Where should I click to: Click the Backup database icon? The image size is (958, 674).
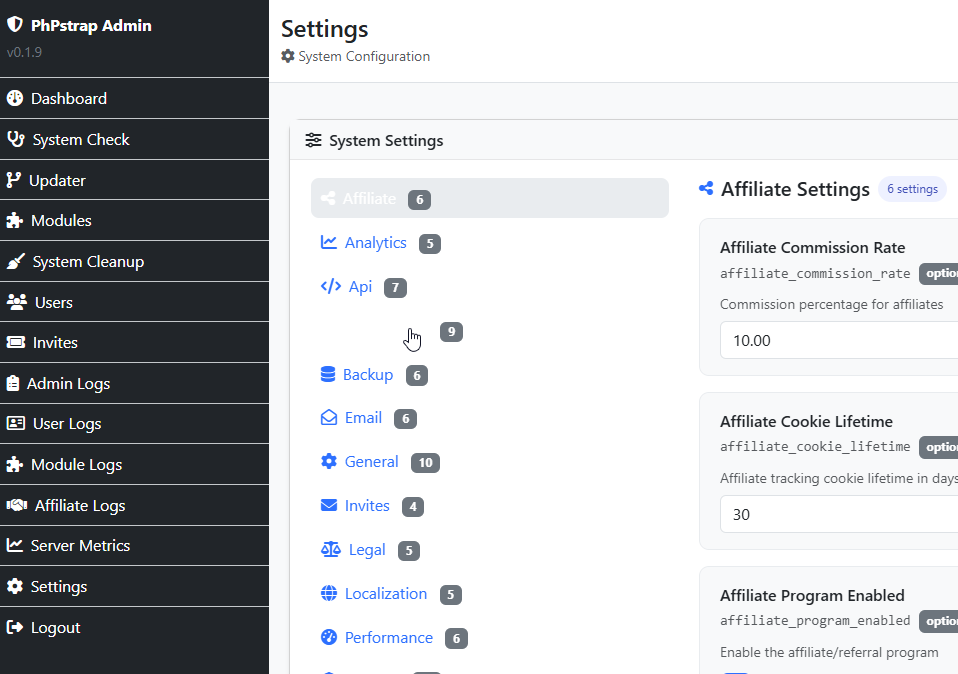point(328,374)
